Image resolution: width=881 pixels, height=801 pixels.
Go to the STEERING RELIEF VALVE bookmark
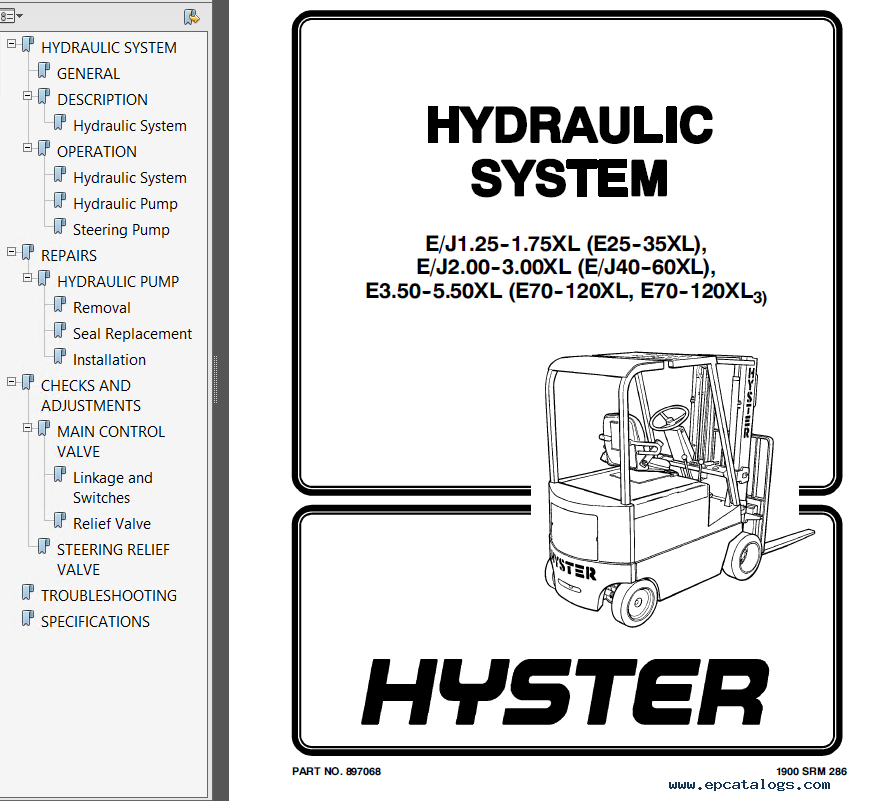[x=113, y=559]
